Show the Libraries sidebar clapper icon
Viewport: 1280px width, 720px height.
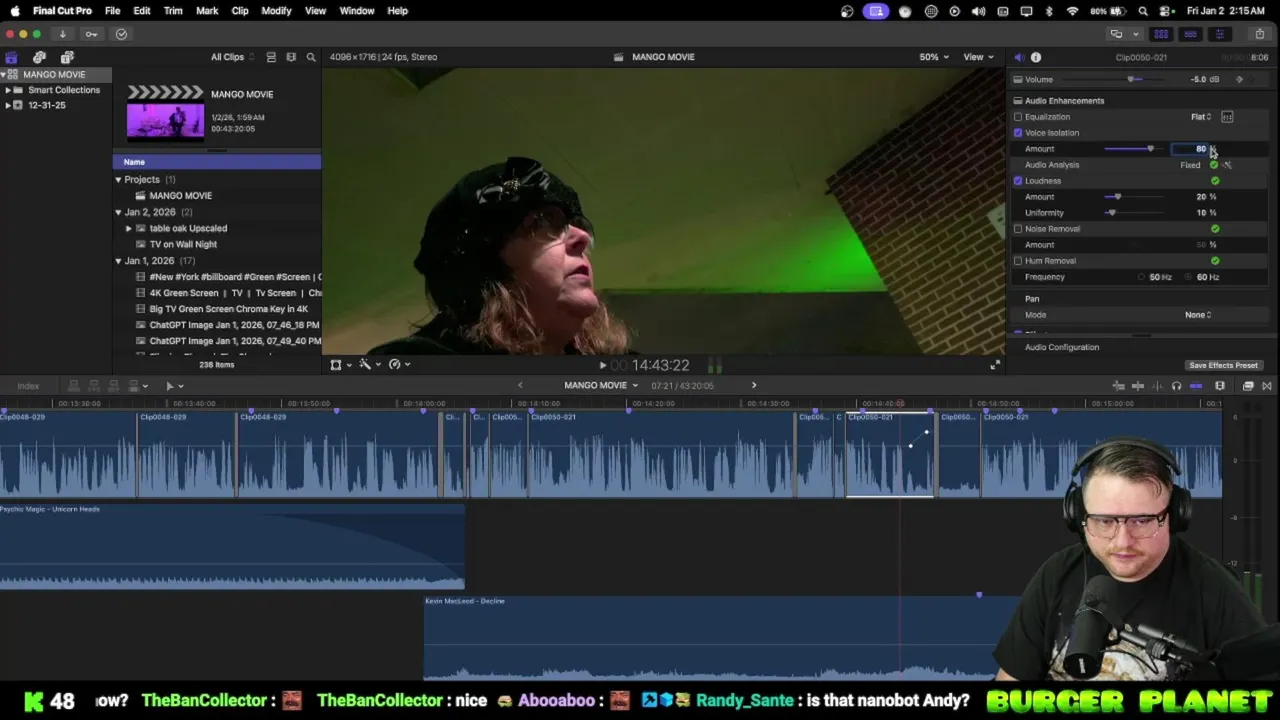(11, 57)
